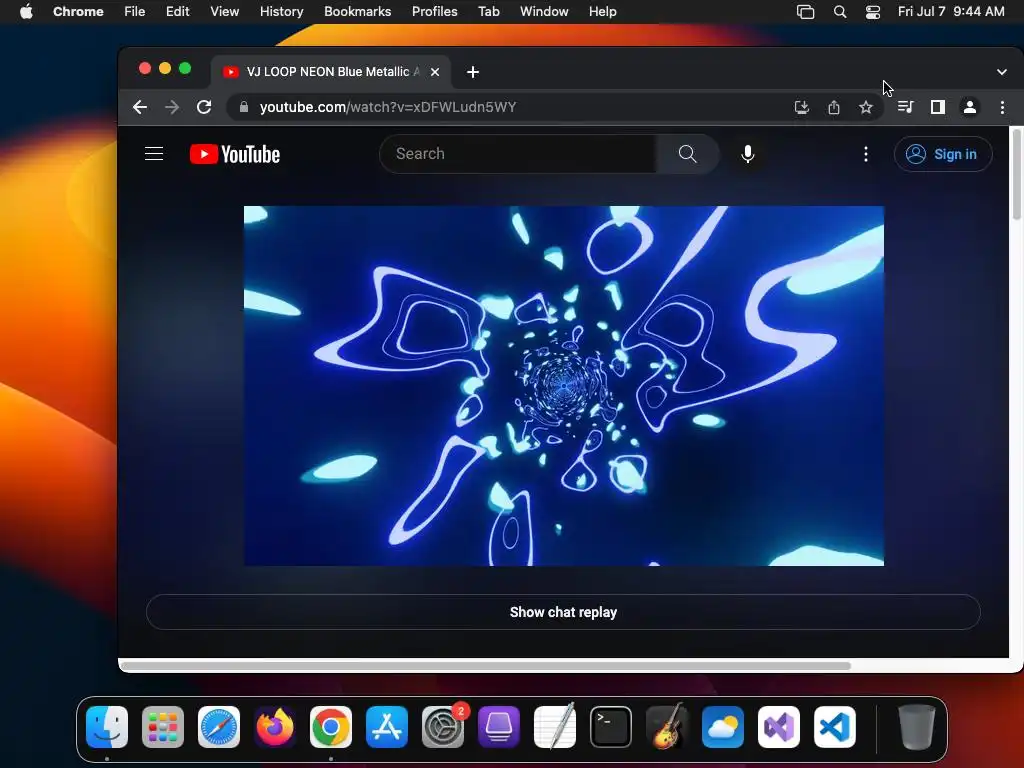
Task: Close the VJ LOOP NEON tab
Action: (x=435, y=72)
